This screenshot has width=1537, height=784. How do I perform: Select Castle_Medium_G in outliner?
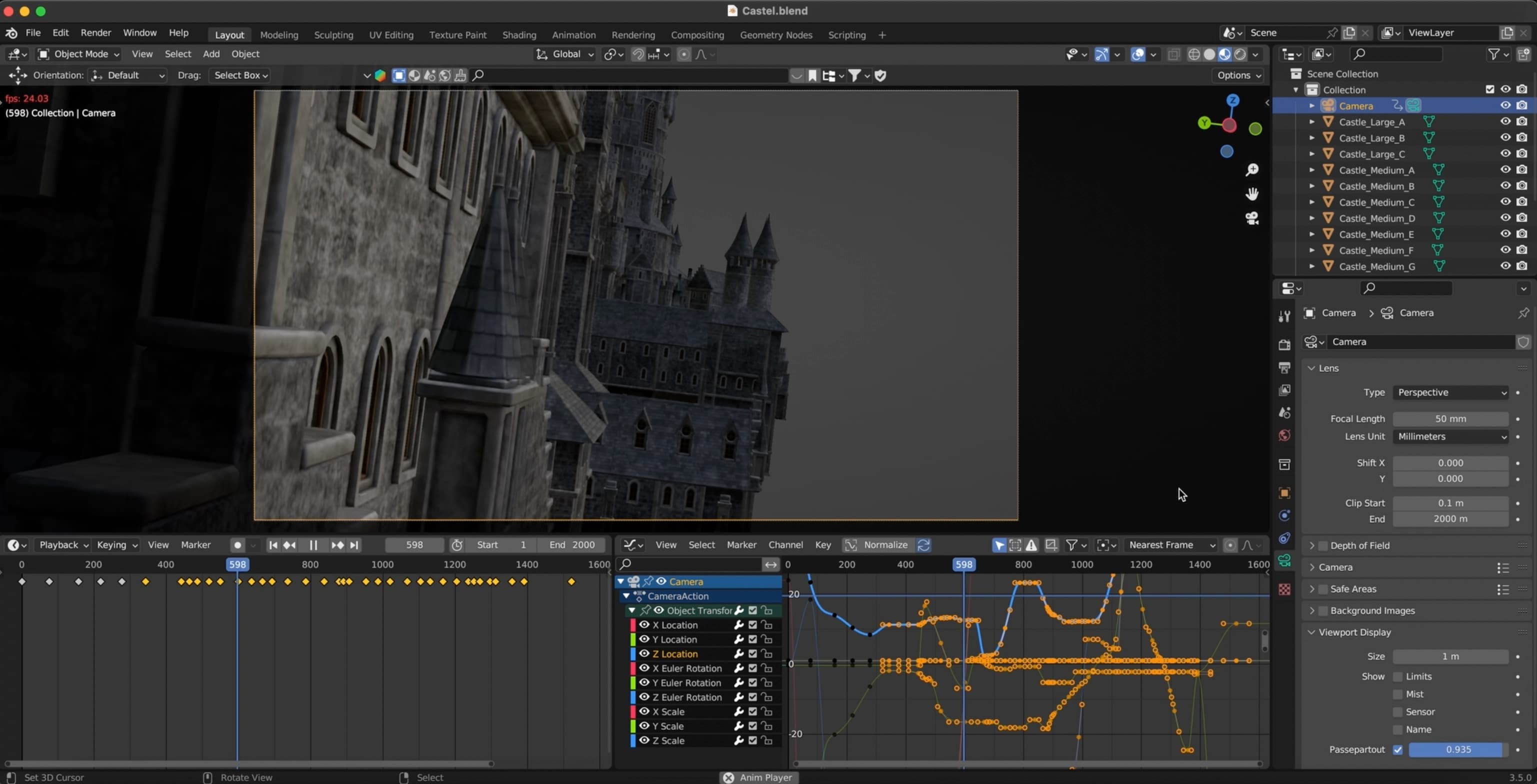pyautogui.click(x=1376, y=266)
